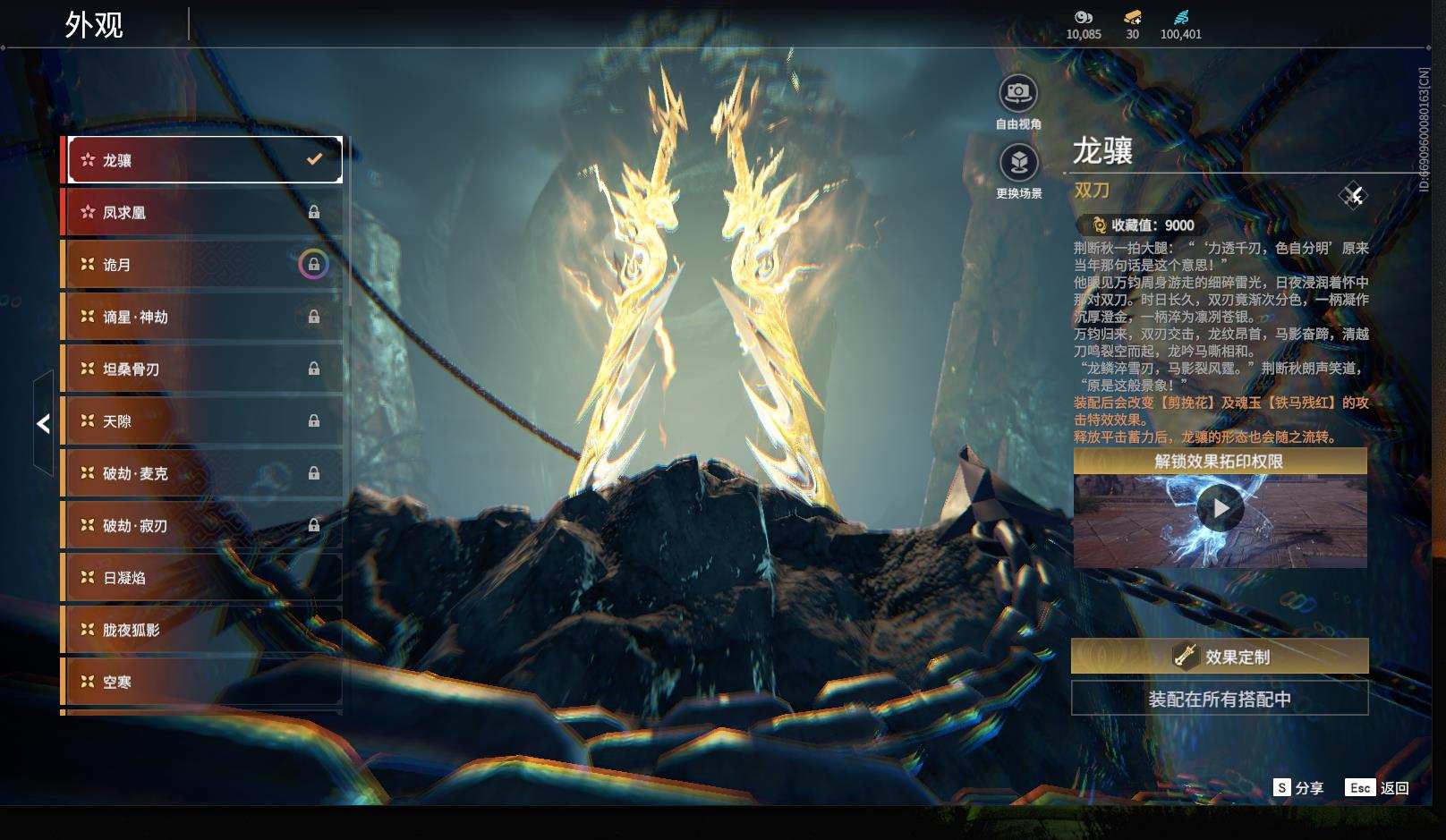The height and width of the screenshot is (840, 1446).
Task: Click the star rarity icon beside 凤求凰
Action: 88,212
